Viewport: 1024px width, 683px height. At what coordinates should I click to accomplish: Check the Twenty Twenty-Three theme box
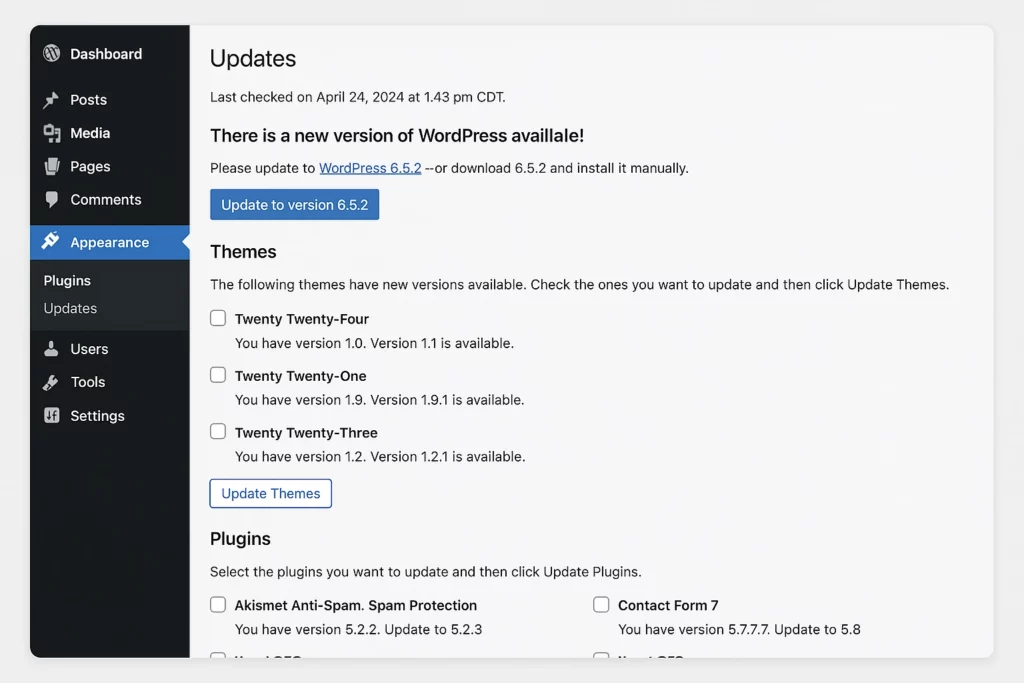click(218, 432)
